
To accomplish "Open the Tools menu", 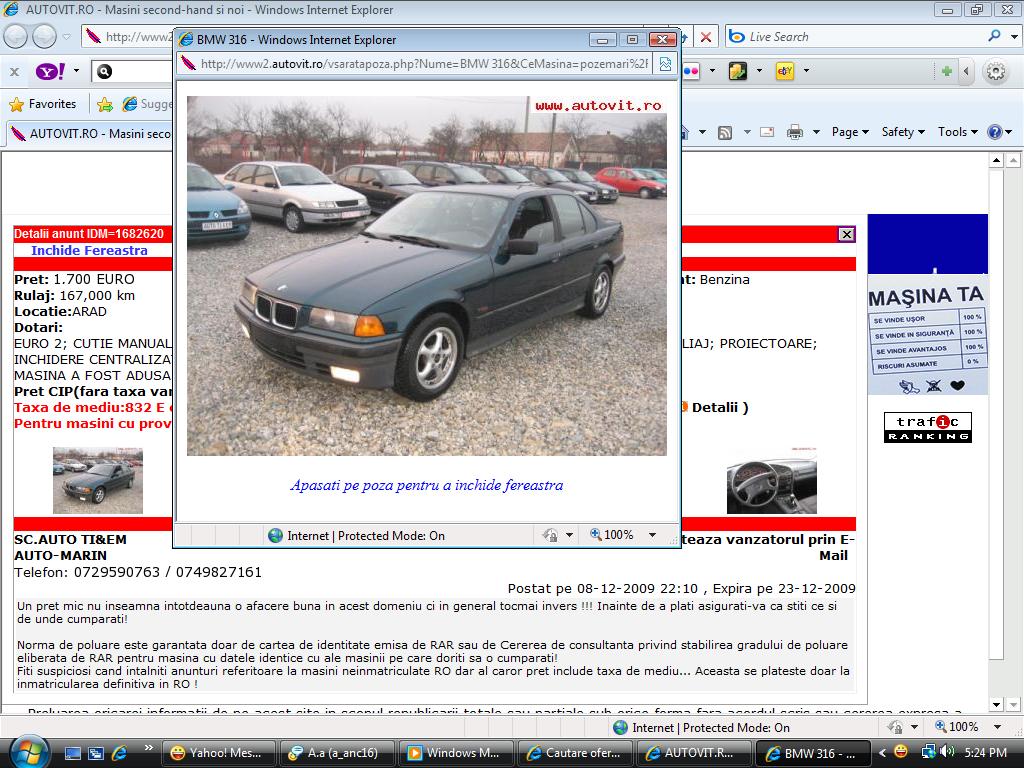I will tap(958, 132).
